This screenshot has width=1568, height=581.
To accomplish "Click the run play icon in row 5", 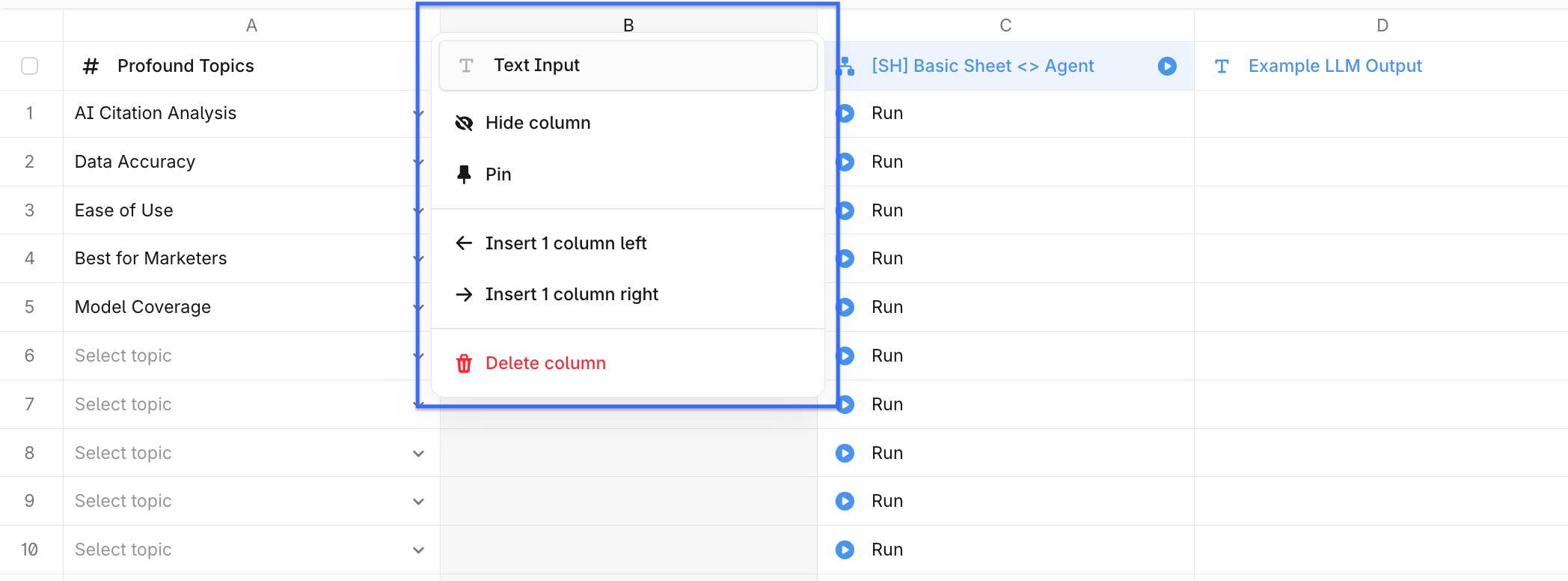I will [846, 307].
